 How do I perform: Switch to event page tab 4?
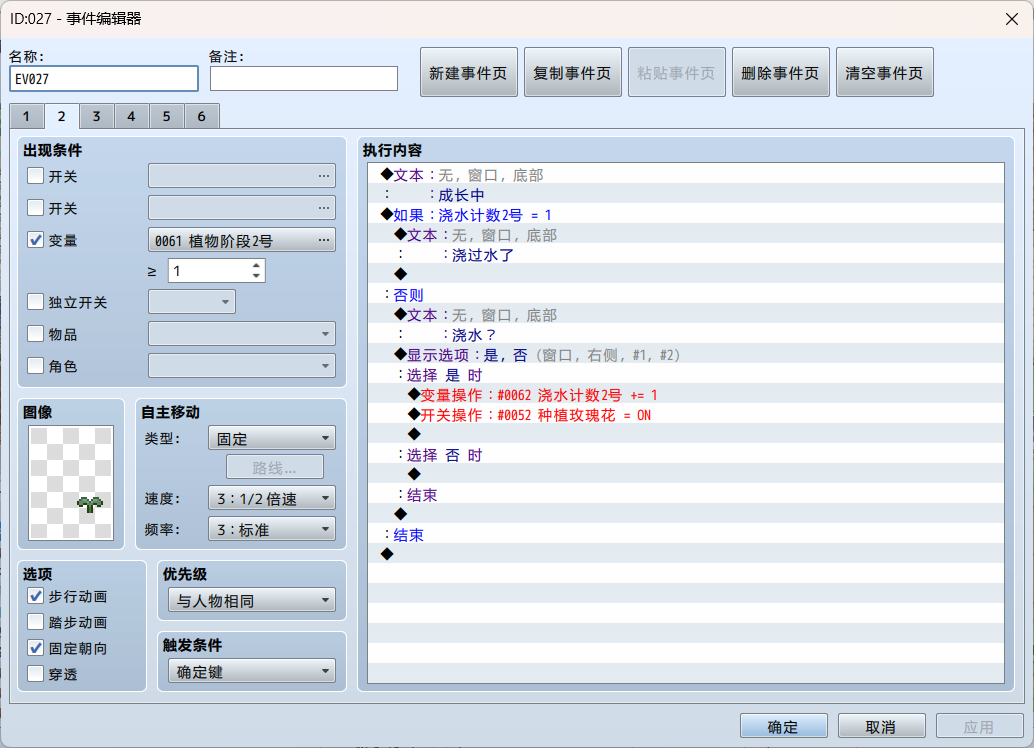click(x=131, y=116)
